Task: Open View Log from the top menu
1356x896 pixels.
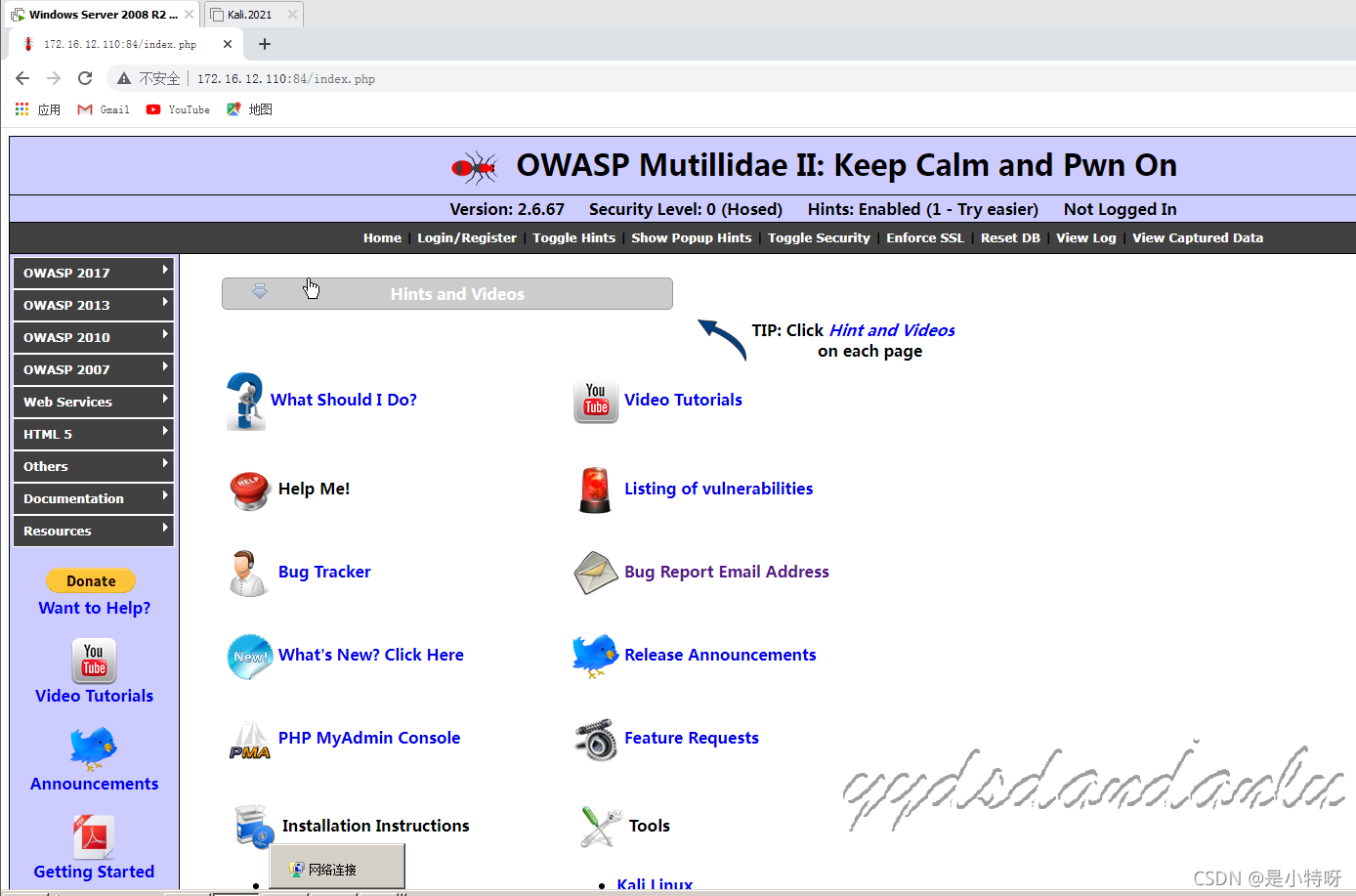Action: (1085, 237)
